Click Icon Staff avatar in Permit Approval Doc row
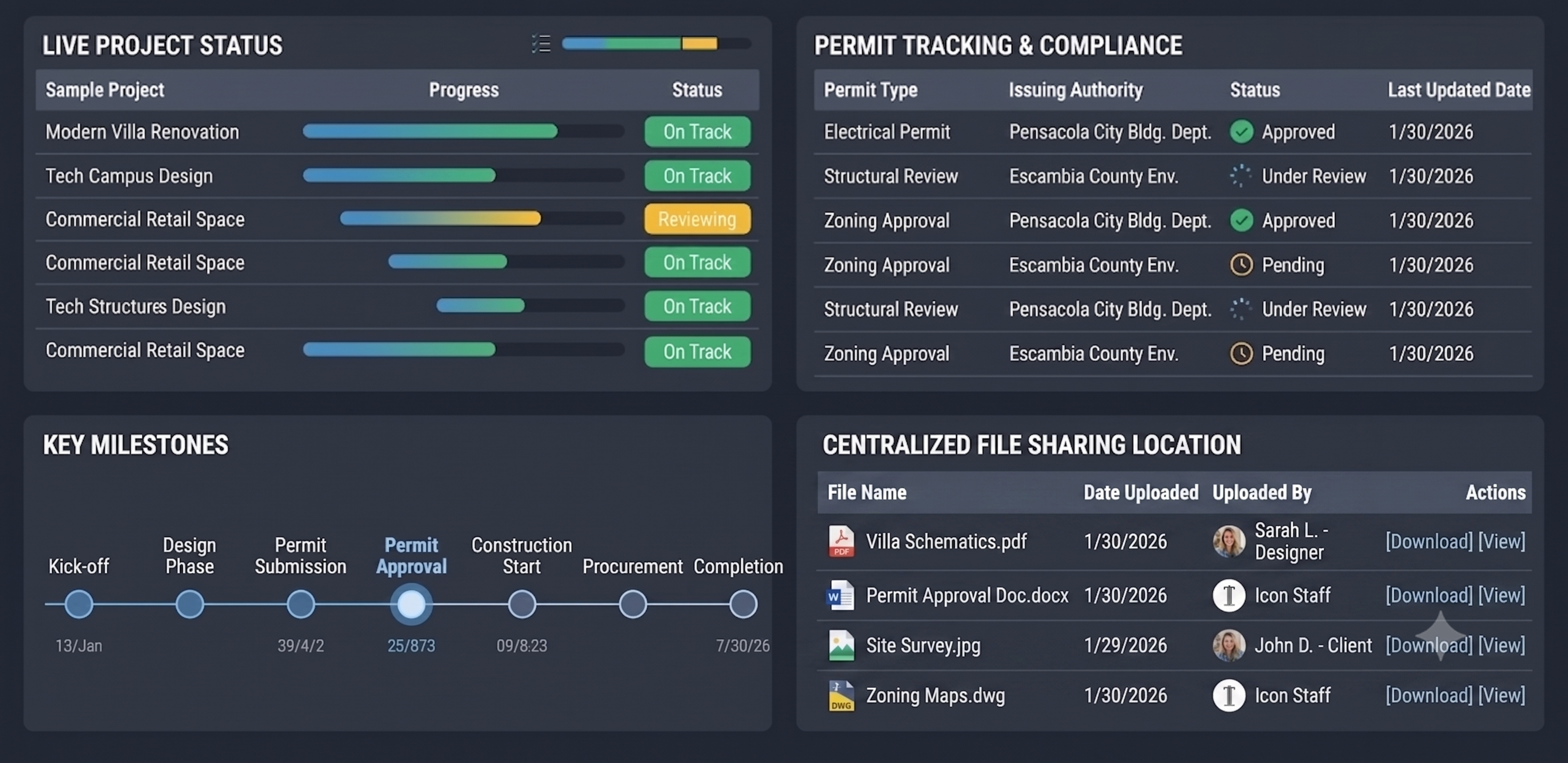This screenshot has height=763, width=1568. [1229, 595]
